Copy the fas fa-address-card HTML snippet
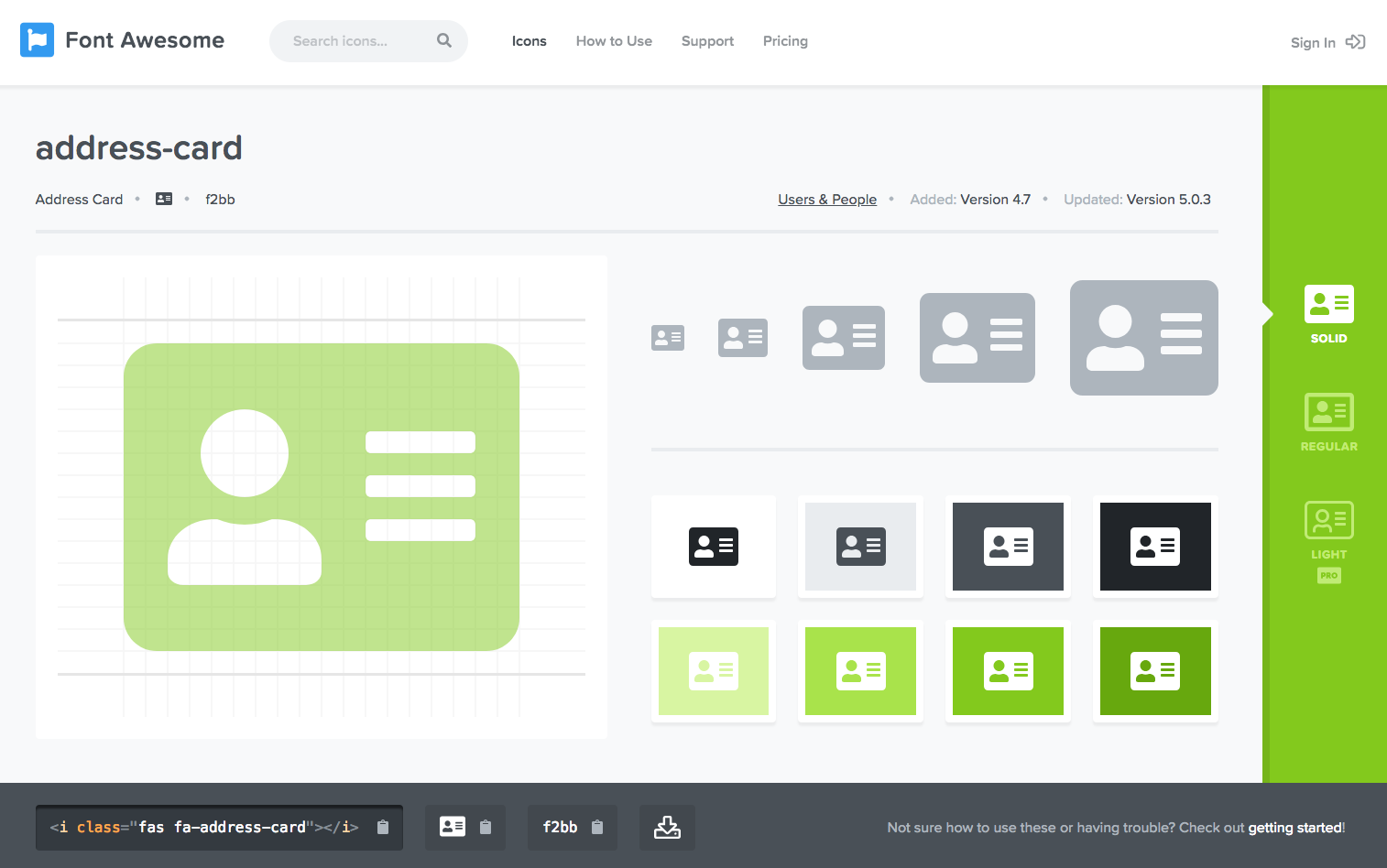 383,828
